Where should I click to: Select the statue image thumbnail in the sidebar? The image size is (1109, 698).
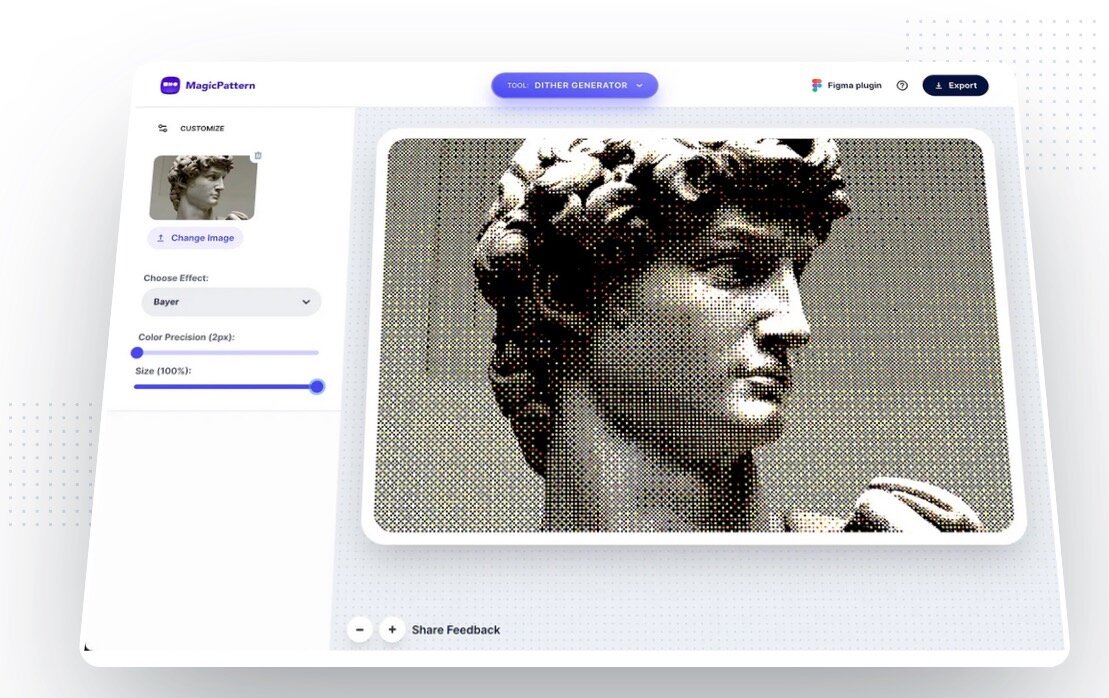click(202, 188)
